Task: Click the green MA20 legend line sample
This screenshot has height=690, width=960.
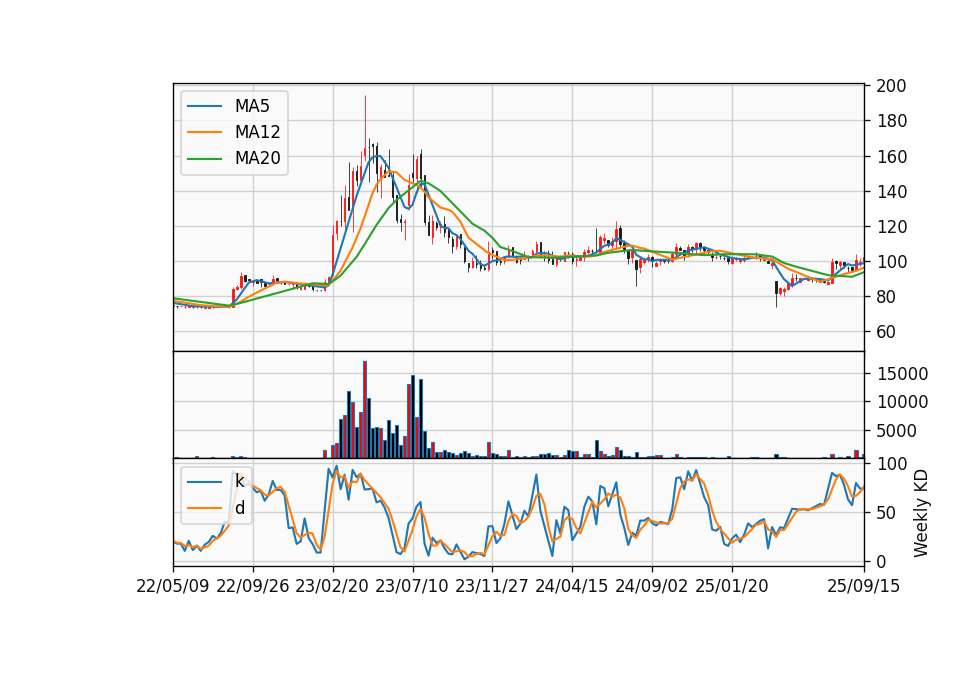Action: (x=204, y=159)
